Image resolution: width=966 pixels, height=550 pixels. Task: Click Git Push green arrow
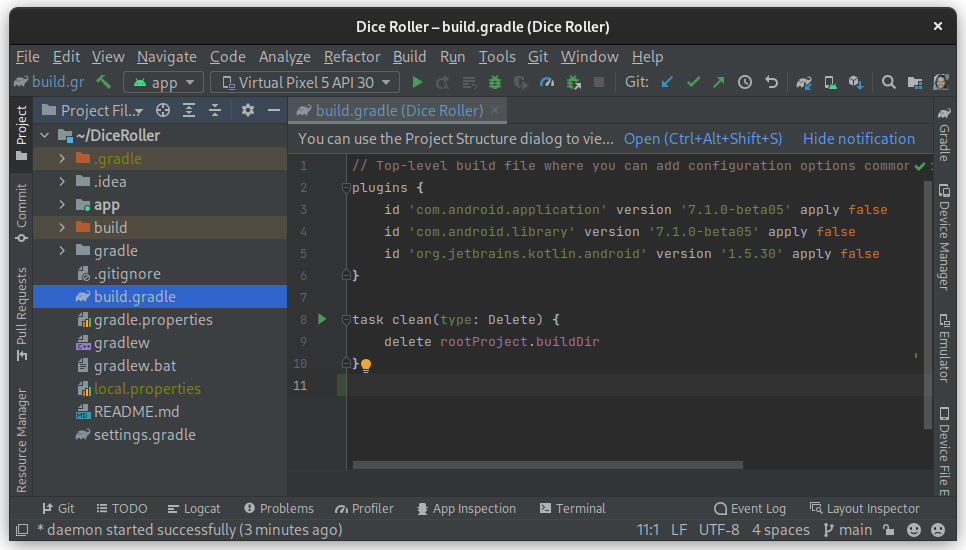(719, 82)
